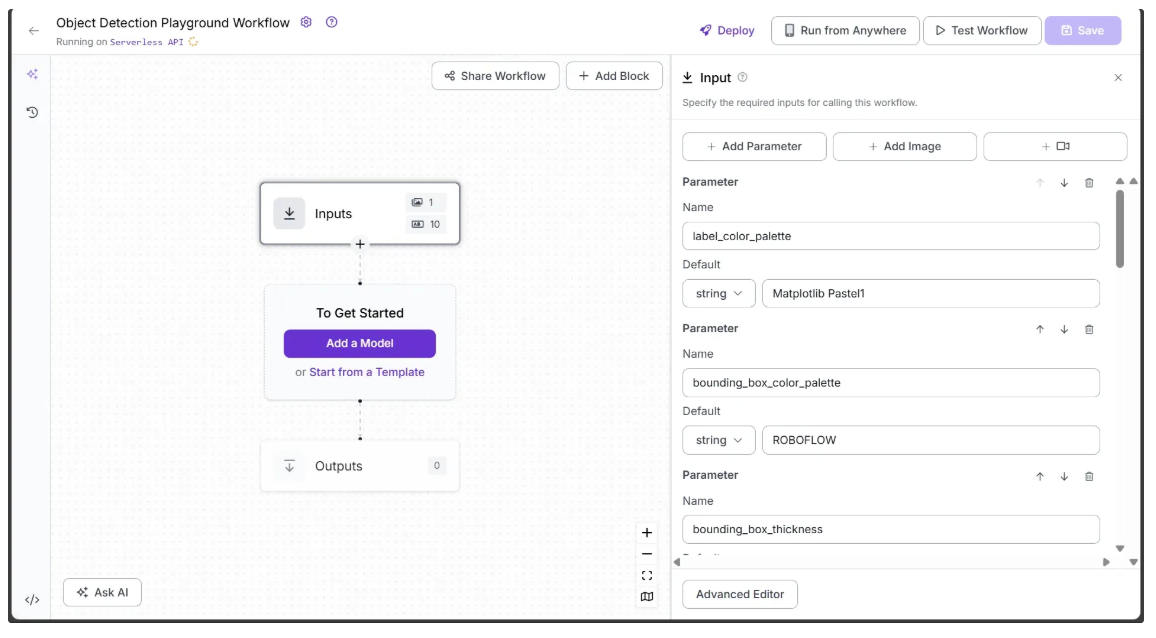Click the bounding_box_thickness name field

pos(890,529)
